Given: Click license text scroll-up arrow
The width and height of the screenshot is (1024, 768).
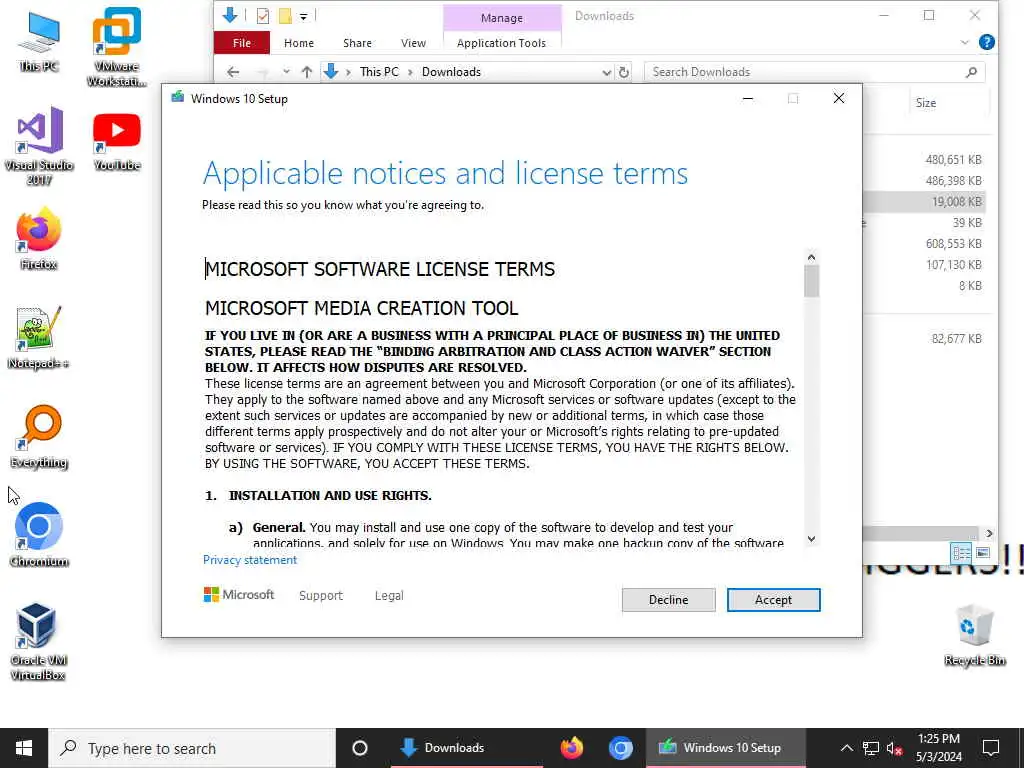Looking at the screenshot, I should click(x=811, y=257).
